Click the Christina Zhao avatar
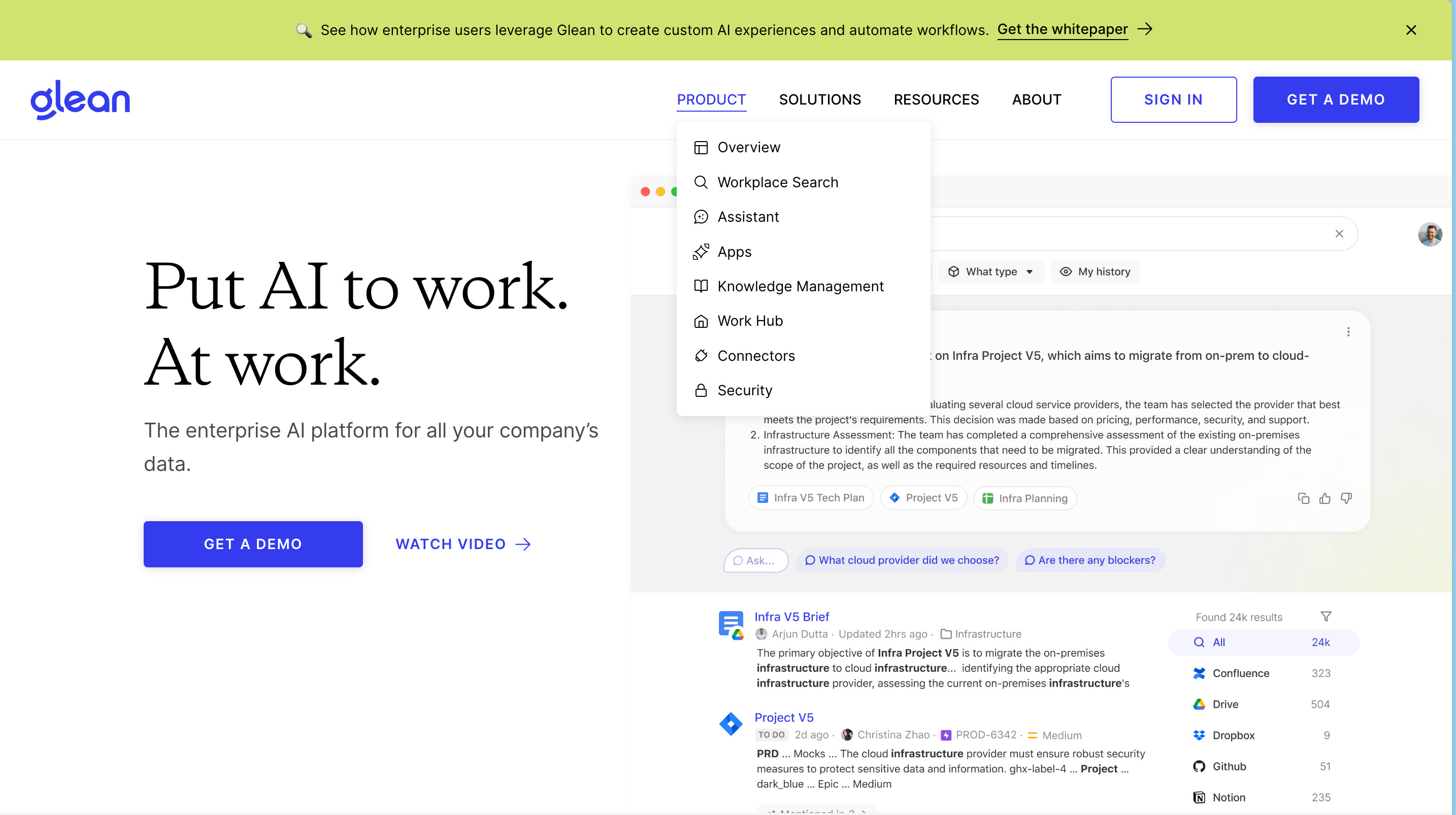The width and height of the screenshot is (1456, 815). [846, 735]
